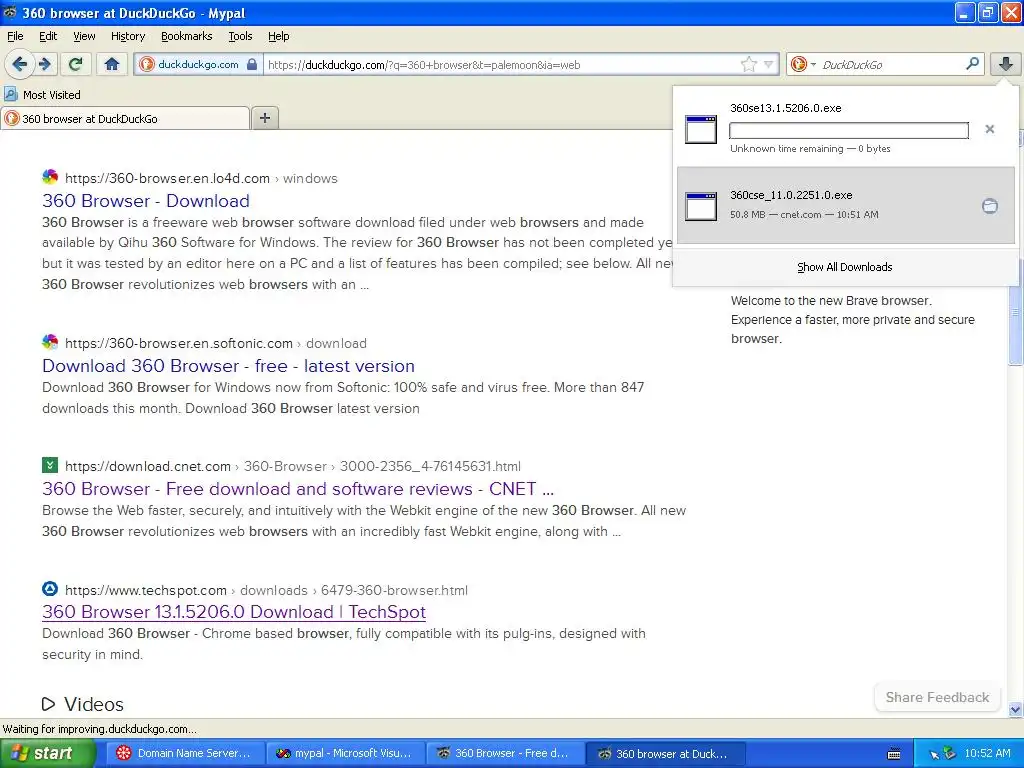Image resolution: width=1024 pixels, height=768 pixels.
Task: Switch to 360 Browser - Free d... taskbar window
Action: 505,753
